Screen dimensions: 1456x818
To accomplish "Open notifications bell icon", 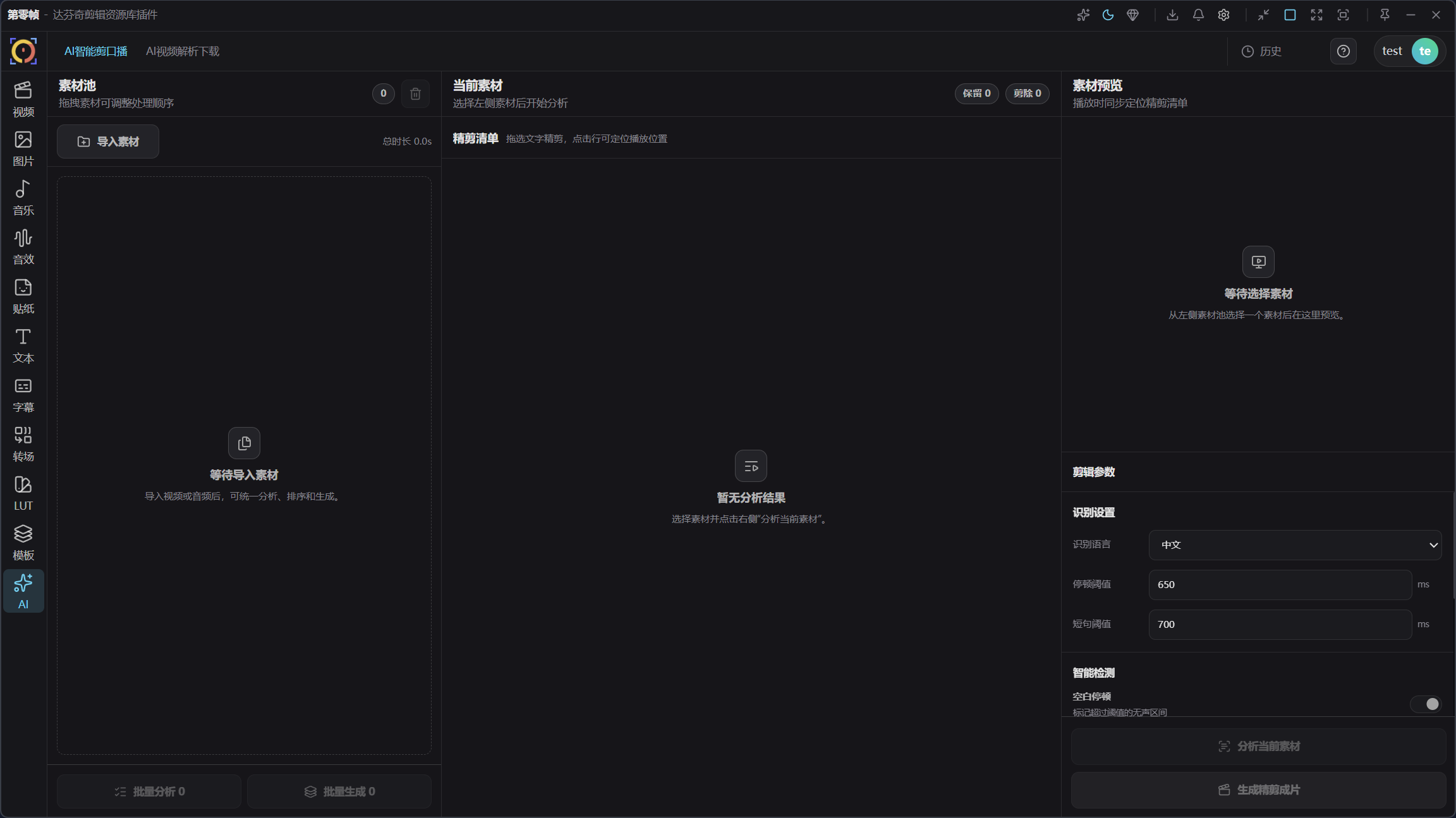I will click(1198, 15).
